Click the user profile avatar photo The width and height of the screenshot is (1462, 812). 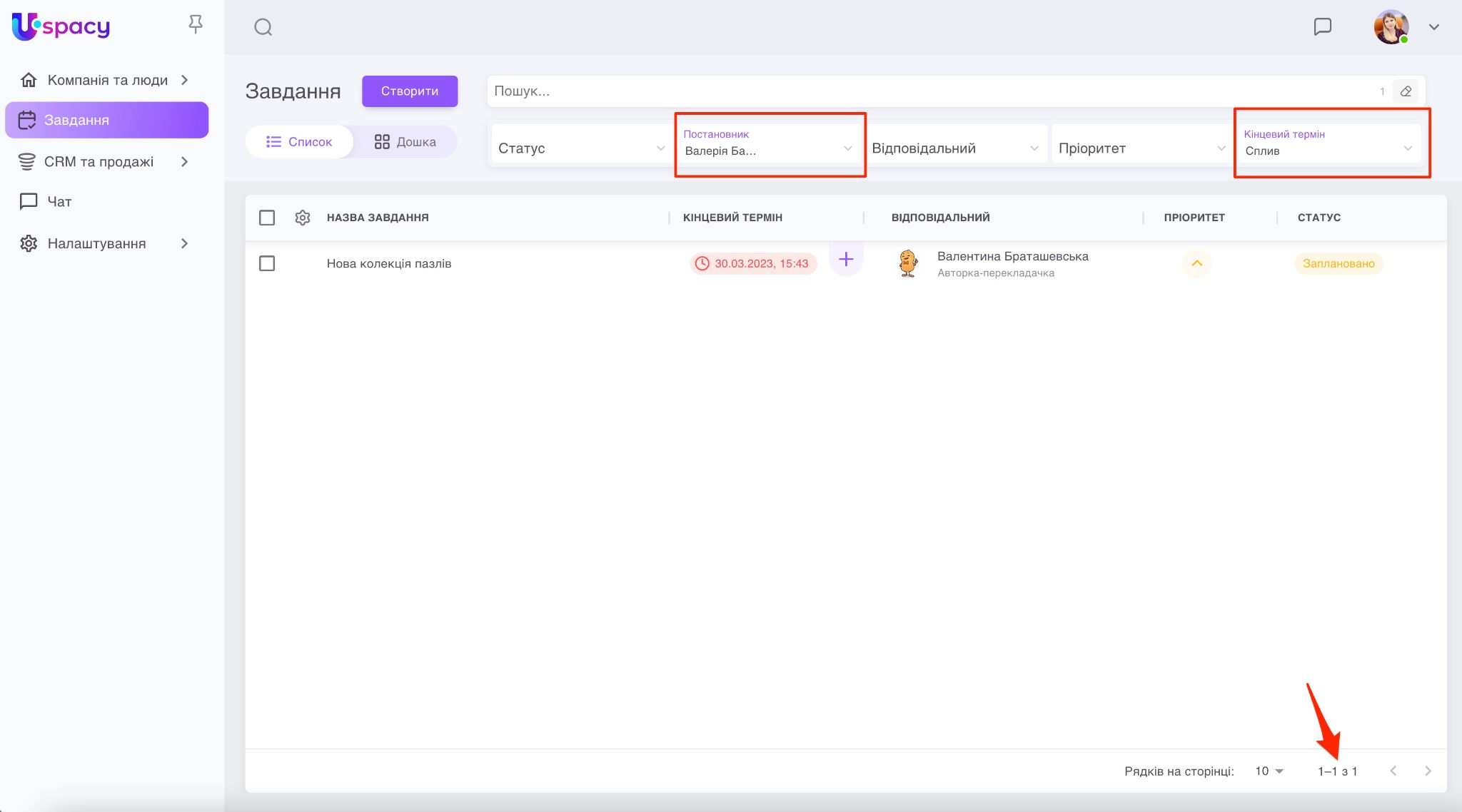coord(1391,27)
